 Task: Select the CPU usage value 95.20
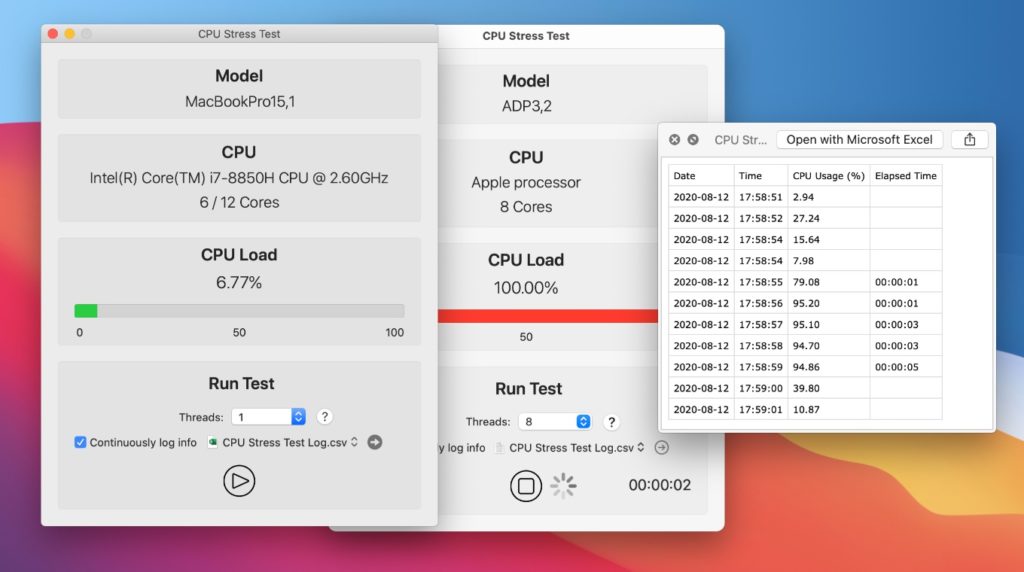coord(828,303)
